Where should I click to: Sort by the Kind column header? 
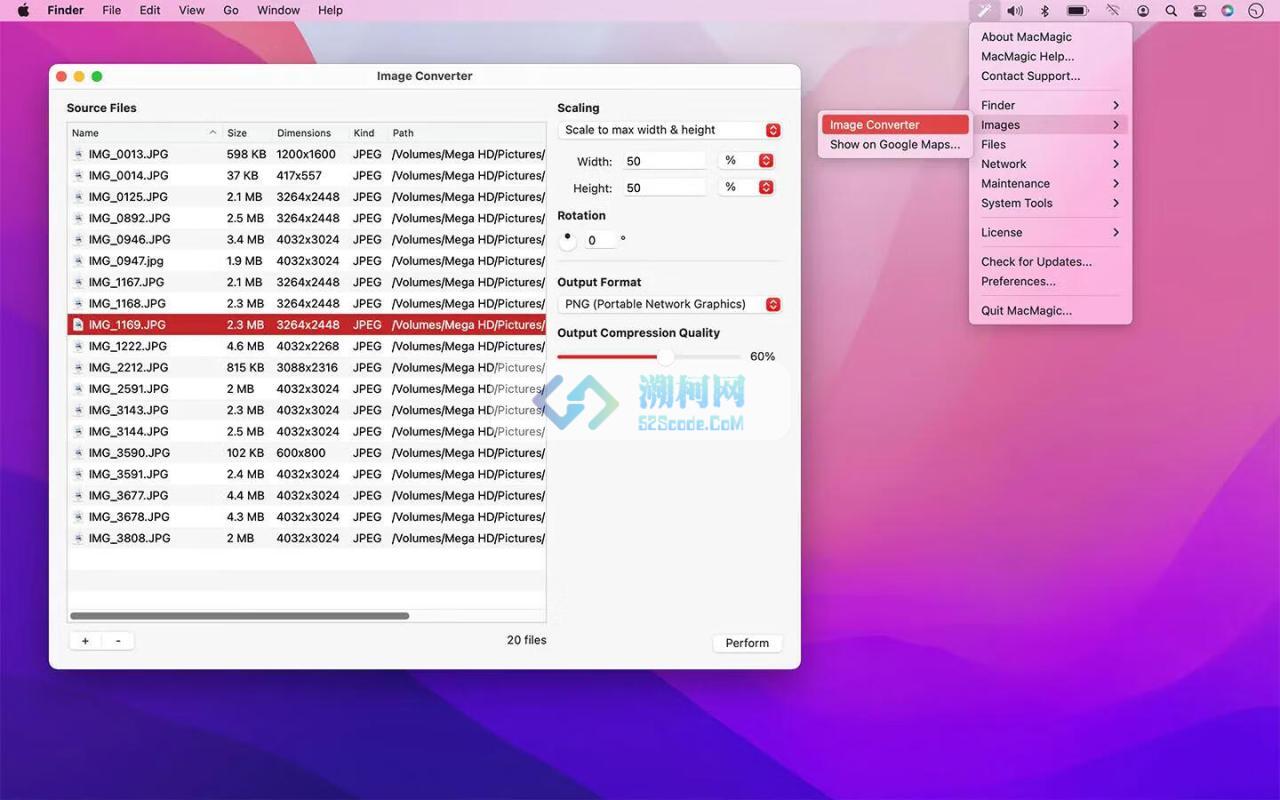(368, 133)
